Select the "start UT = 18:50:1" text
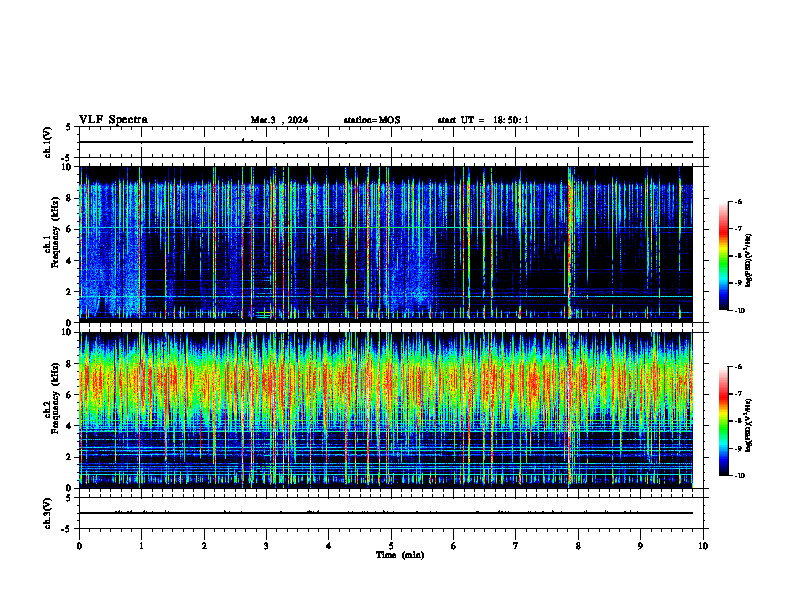This screenshot has height=612, width=792. (483, 120)
